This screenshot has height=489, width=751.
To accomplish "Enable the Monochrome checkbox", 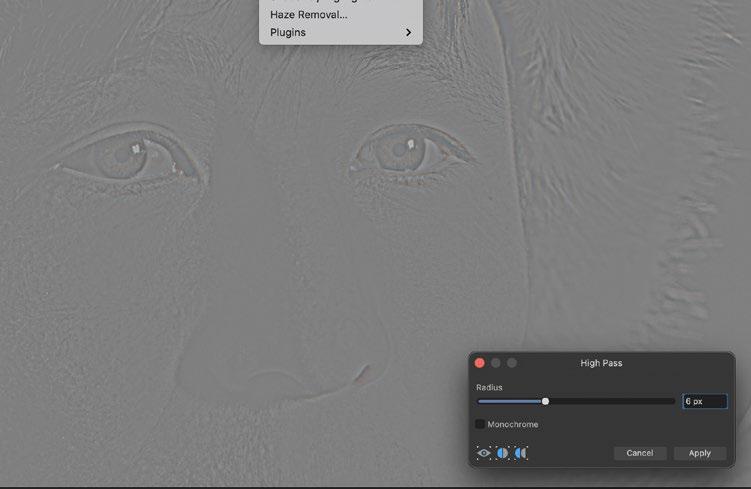I will 480,425.
